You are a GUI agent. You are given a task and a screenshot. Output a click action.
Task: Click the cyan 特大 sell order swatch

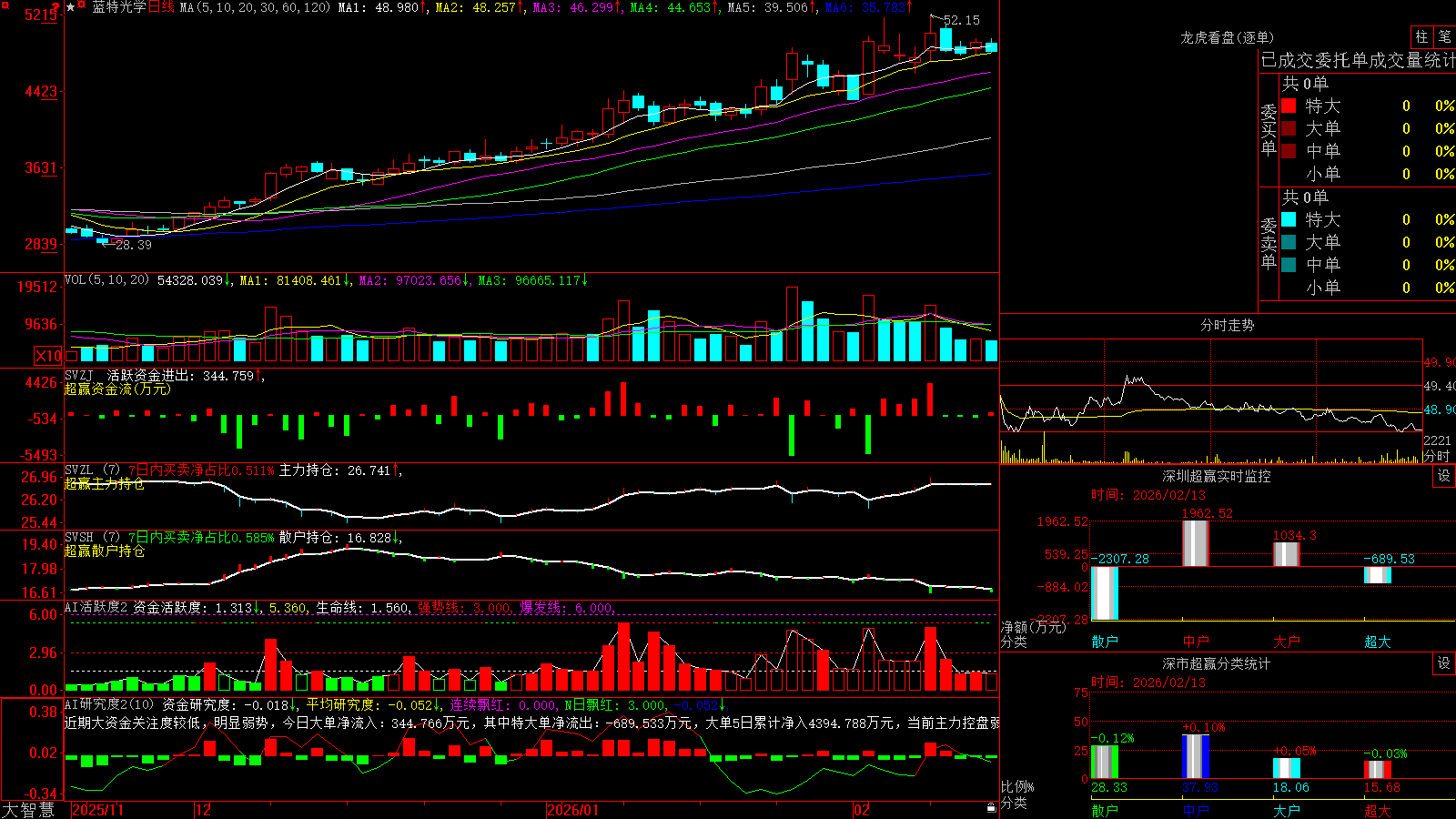(x=1289, y=219)
